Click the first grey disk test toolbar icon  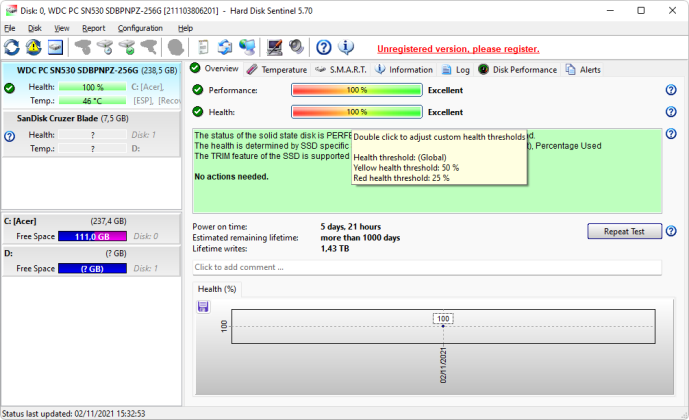pos(83,47)
